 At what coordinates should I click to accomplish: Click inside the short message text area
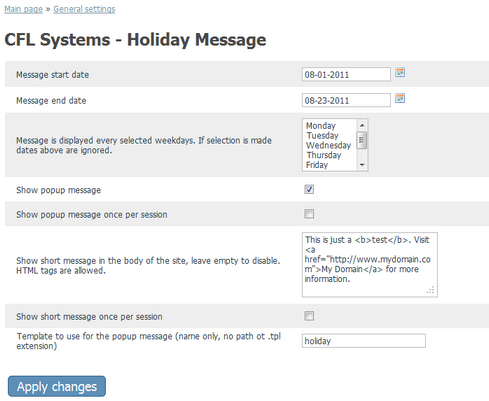370,265
